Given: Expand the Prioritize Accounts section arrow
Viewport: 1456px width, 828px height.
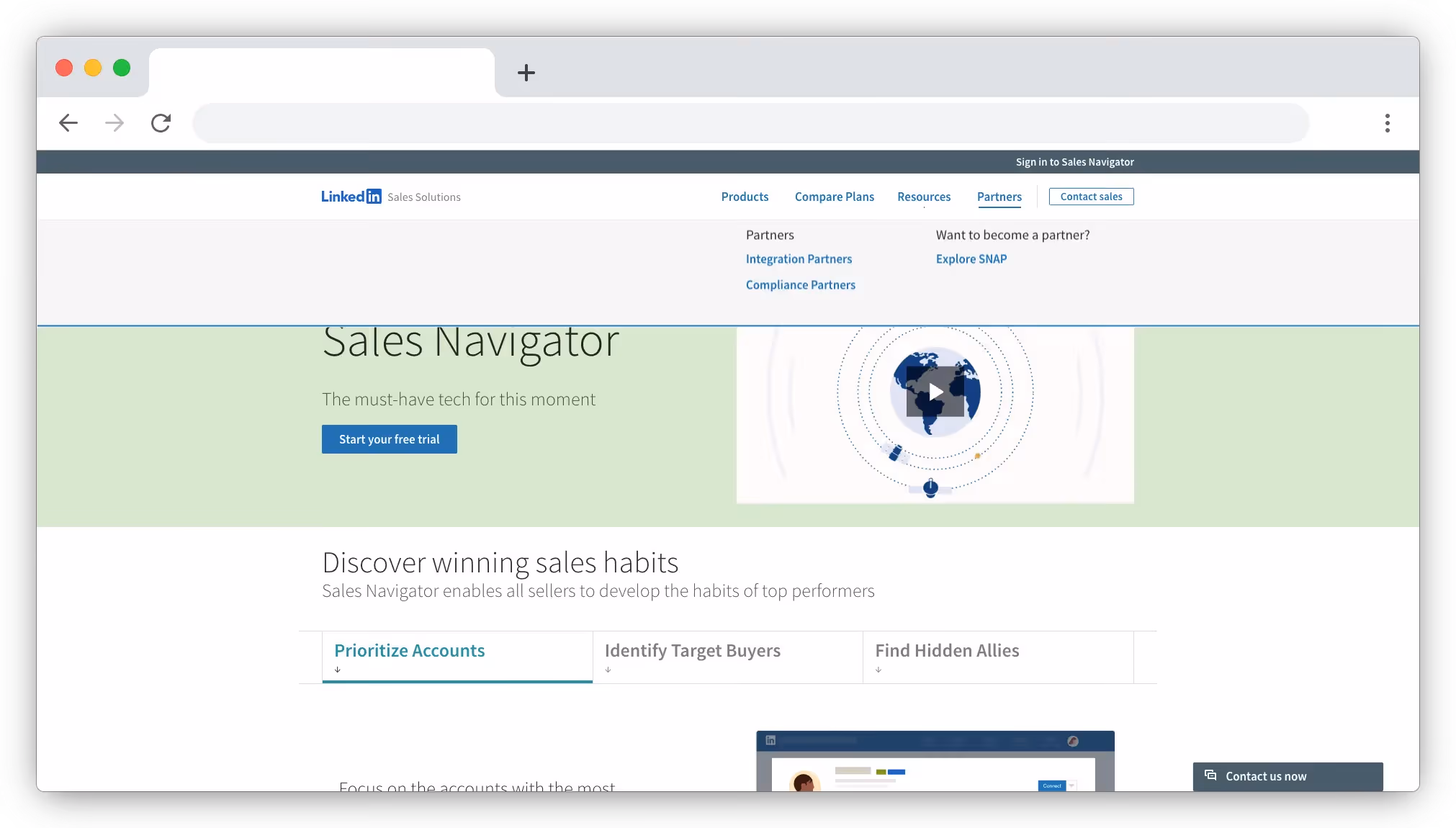Looking at the screenshot, I should tap(337, 670).
